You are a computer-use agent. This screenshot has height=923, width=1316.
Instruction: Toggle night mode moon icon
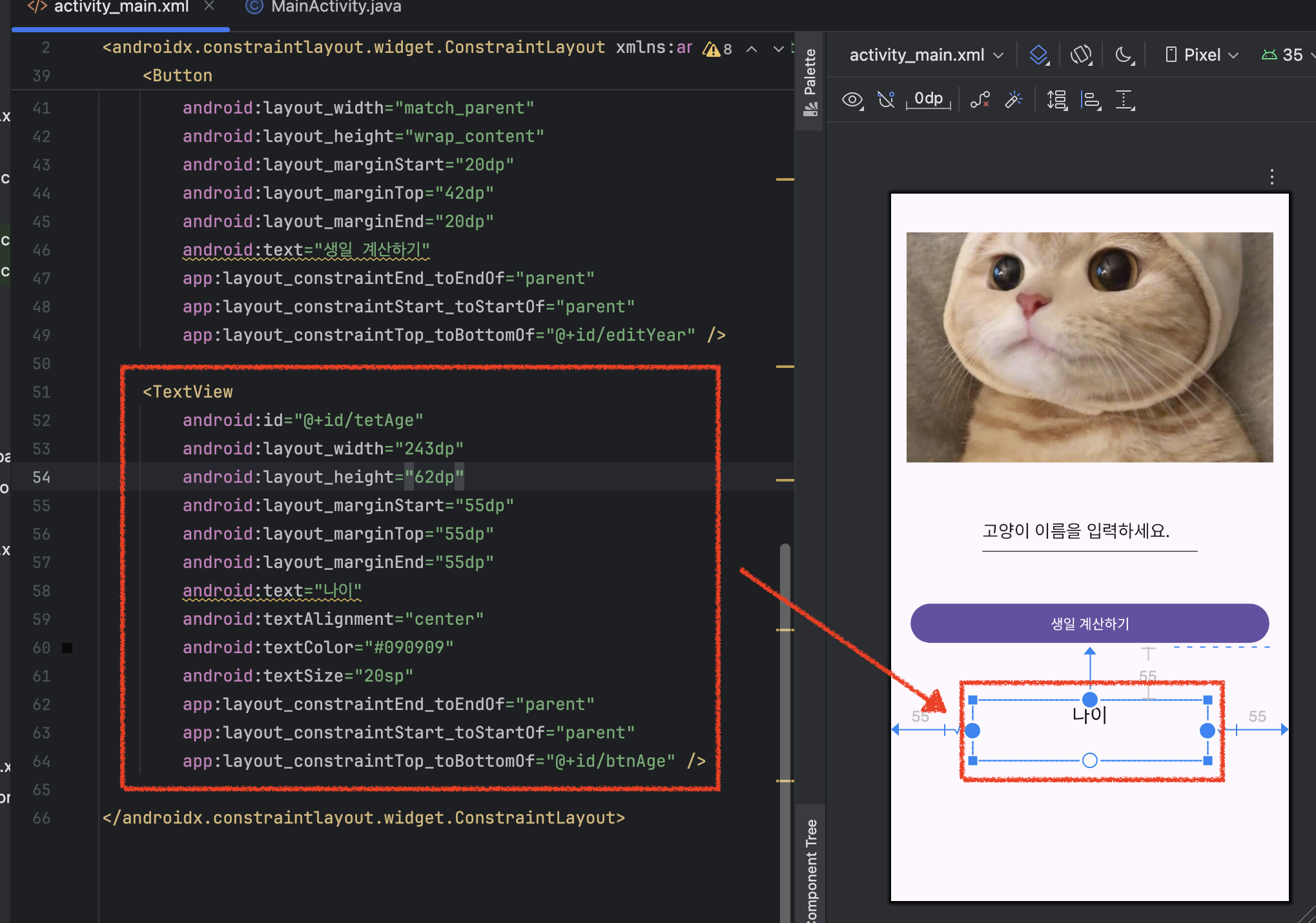(x=1124, y=55)
